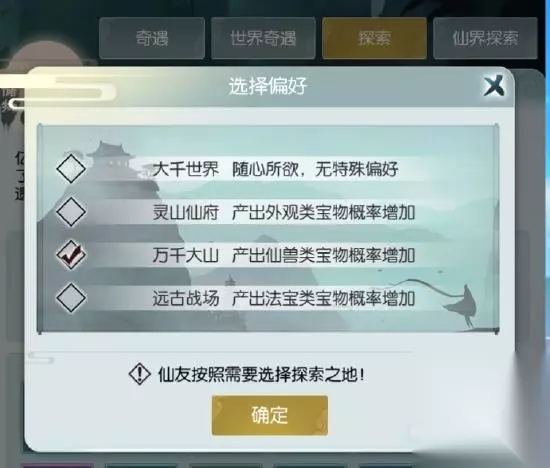Select the 大千世界 diamond checkbox
Screen dimensions: 550x468
point(71,168)
